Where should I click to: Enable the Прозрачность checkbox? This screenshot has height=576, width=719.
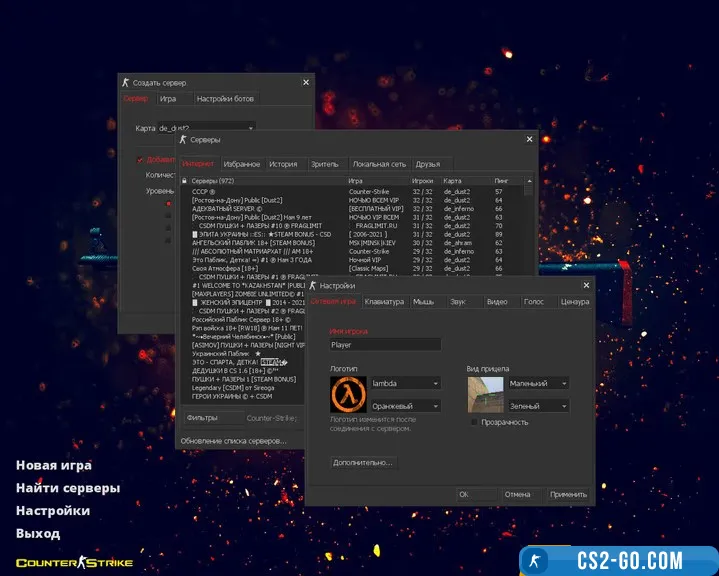click(473, 422)
